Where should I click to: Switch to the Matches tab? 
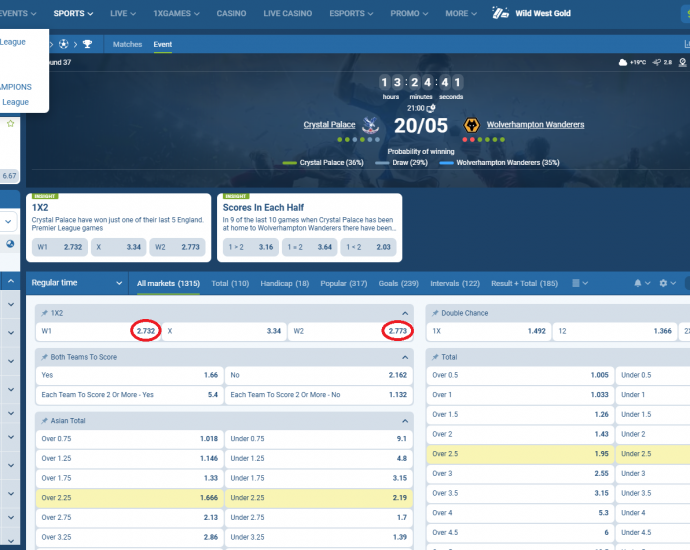pyautogui.click(x=127, y=44)
